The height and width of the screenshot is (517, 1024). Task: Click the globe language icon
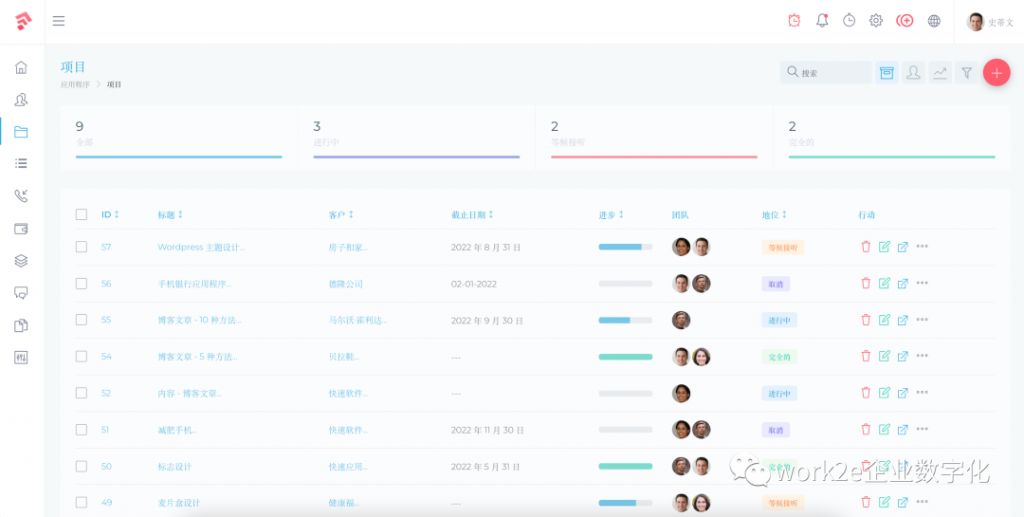point(934,21)
